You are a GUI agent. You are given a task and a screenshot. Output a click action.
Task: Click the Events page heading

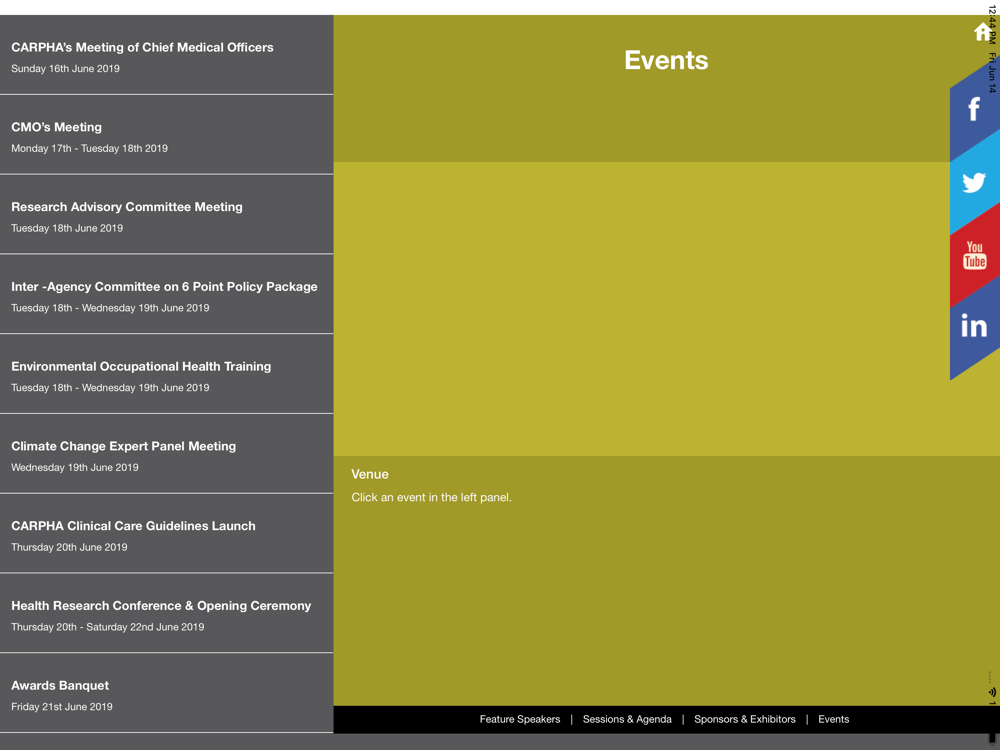pos(666,60)
